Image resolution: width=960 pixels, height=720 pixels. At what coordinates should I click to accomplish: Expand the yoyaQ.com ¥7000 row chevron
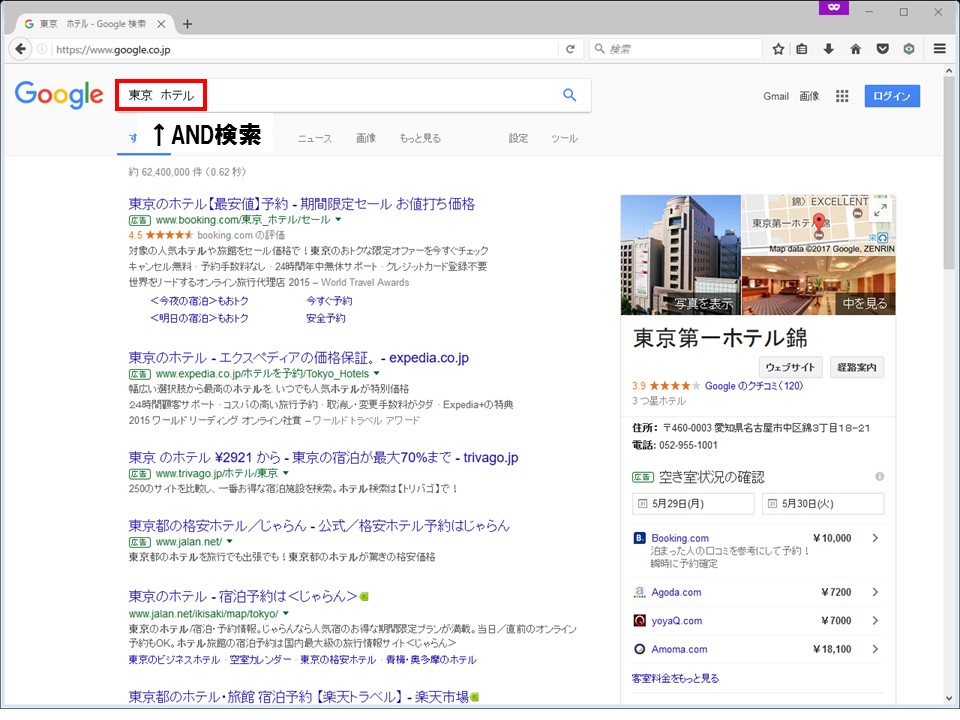coord(876,620)
